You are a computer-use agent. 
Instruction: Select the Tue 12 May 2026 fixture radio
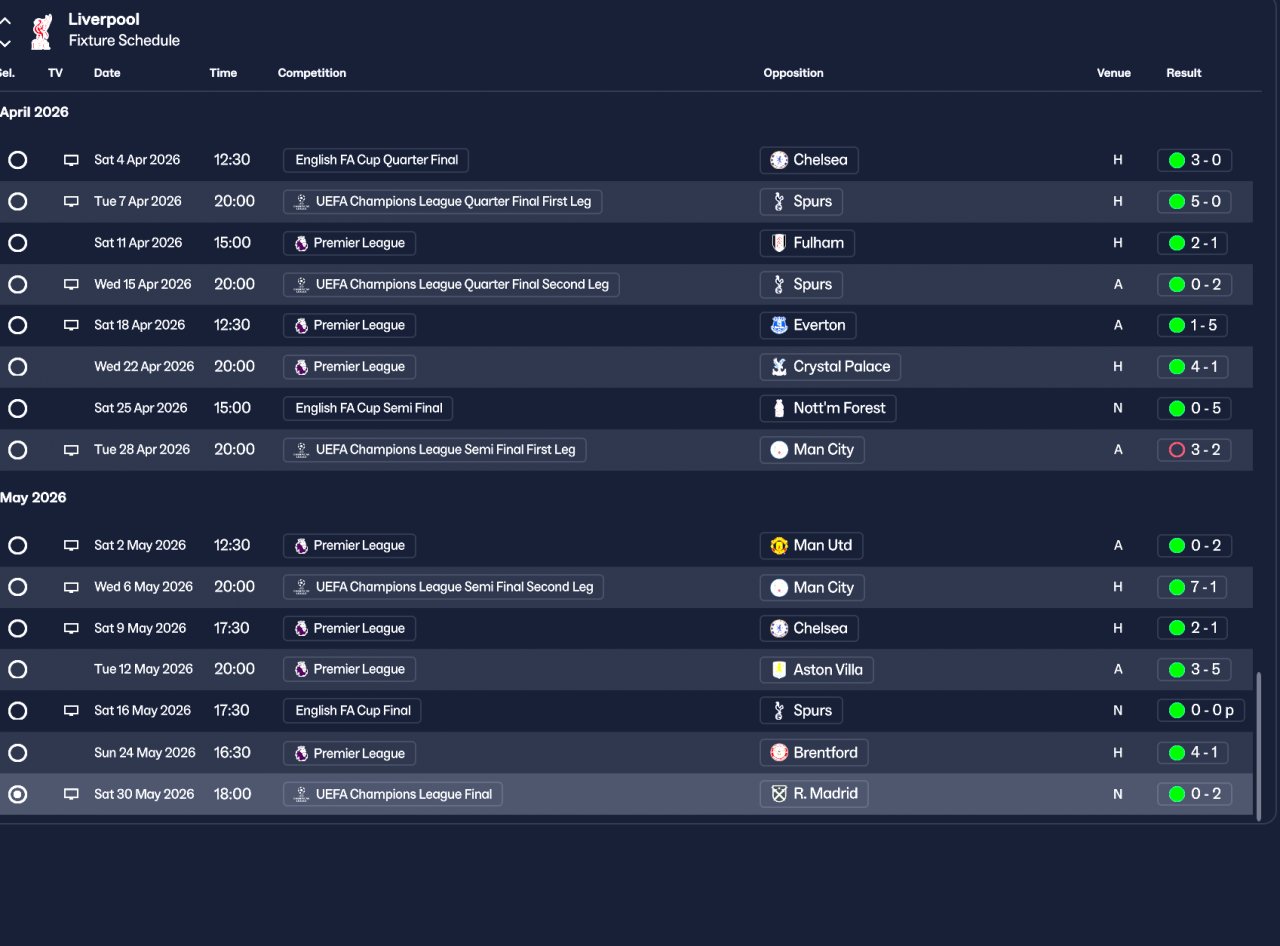coord(17,670)
